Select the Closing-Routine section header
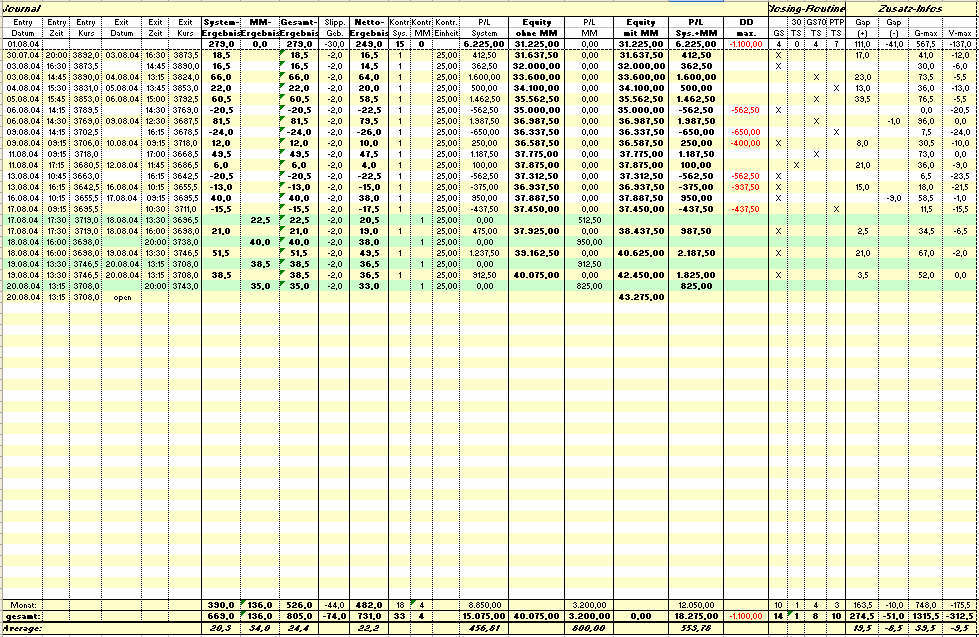This screenshot has width=979, height=637. coord(807,8)
